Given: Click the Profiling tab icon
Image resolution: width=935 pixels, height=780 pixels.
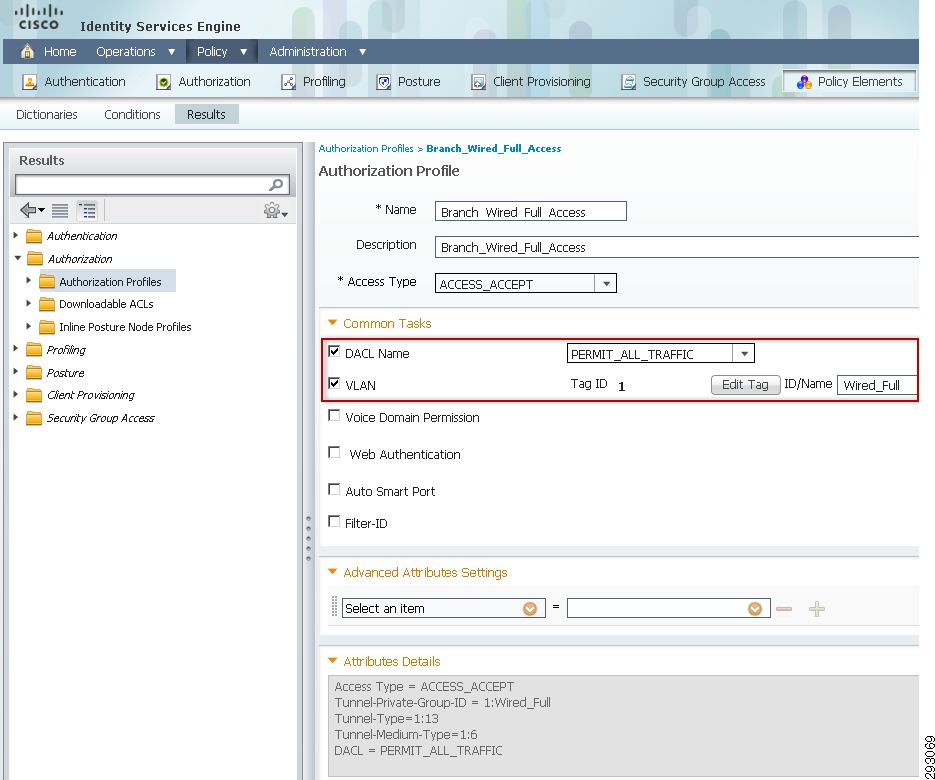Looking at the screenshot, I should (x=289, y=82).
